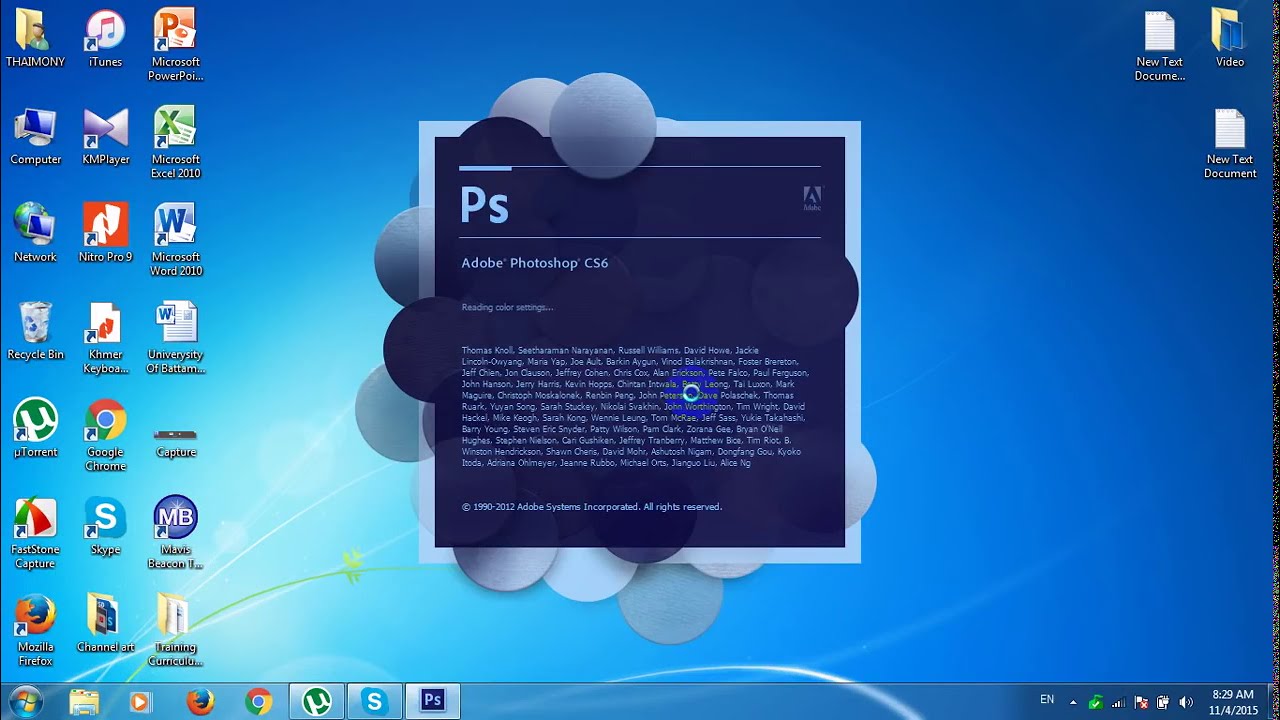Open the EN language bar indicator
The image size is (1280, 720).
1047,700
